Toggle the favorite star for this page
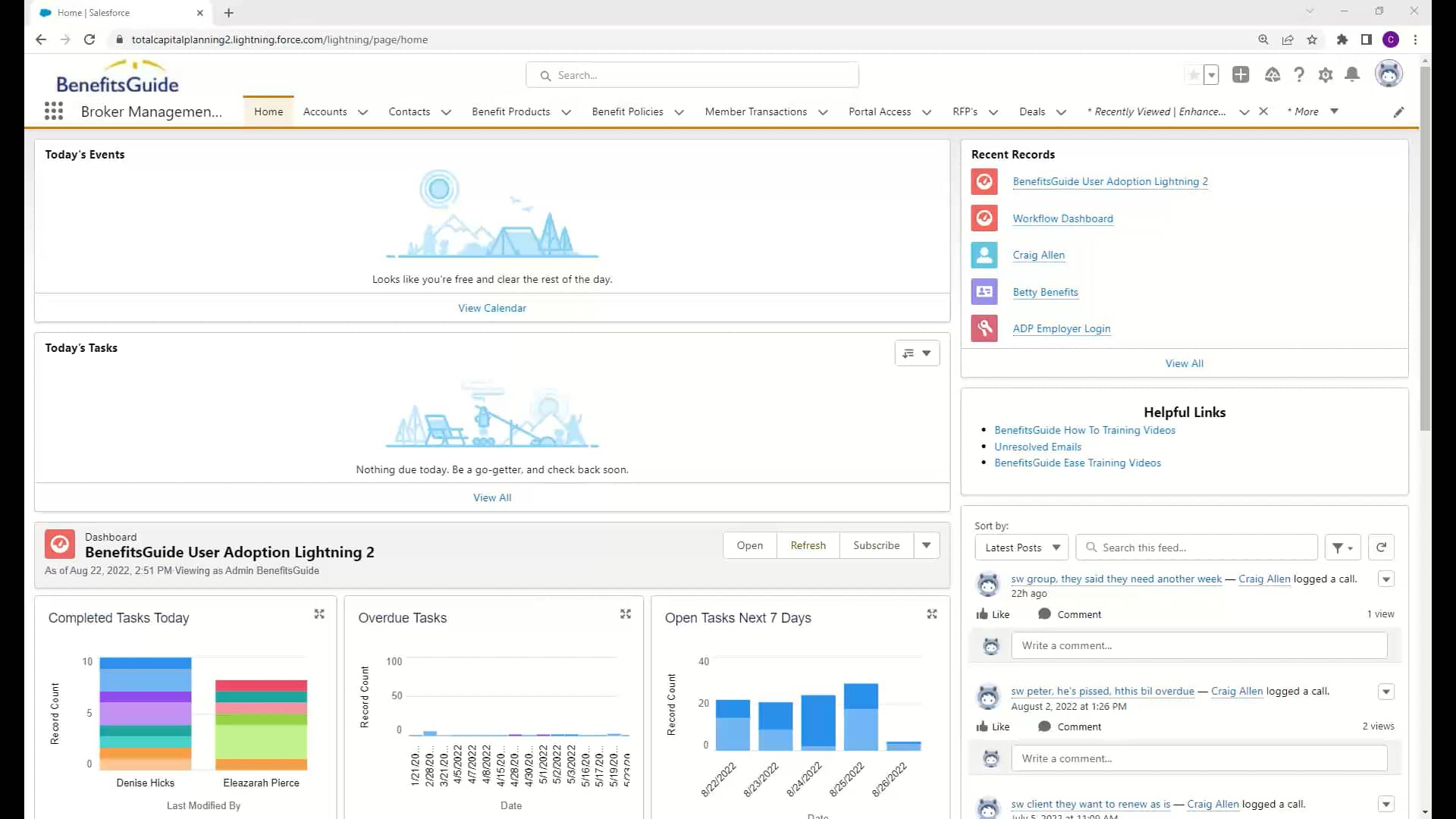 click(x=1193, y=74)
